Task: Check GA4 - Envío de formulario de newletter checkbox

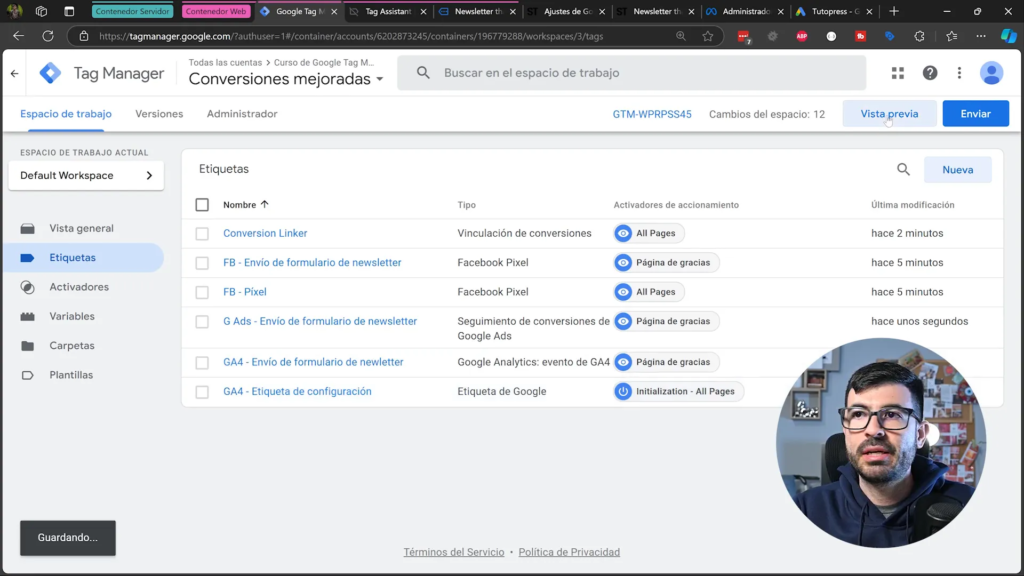Action: [x=202, y=362]
